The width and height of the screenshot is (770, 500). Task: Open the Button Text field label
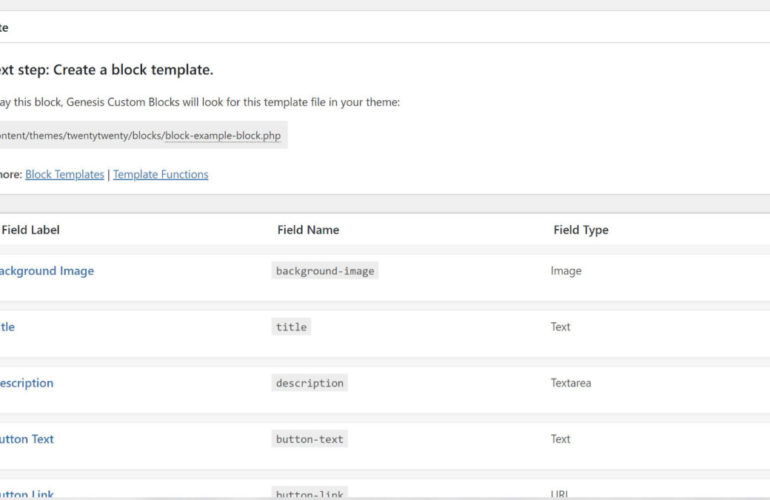coord(27,439)
